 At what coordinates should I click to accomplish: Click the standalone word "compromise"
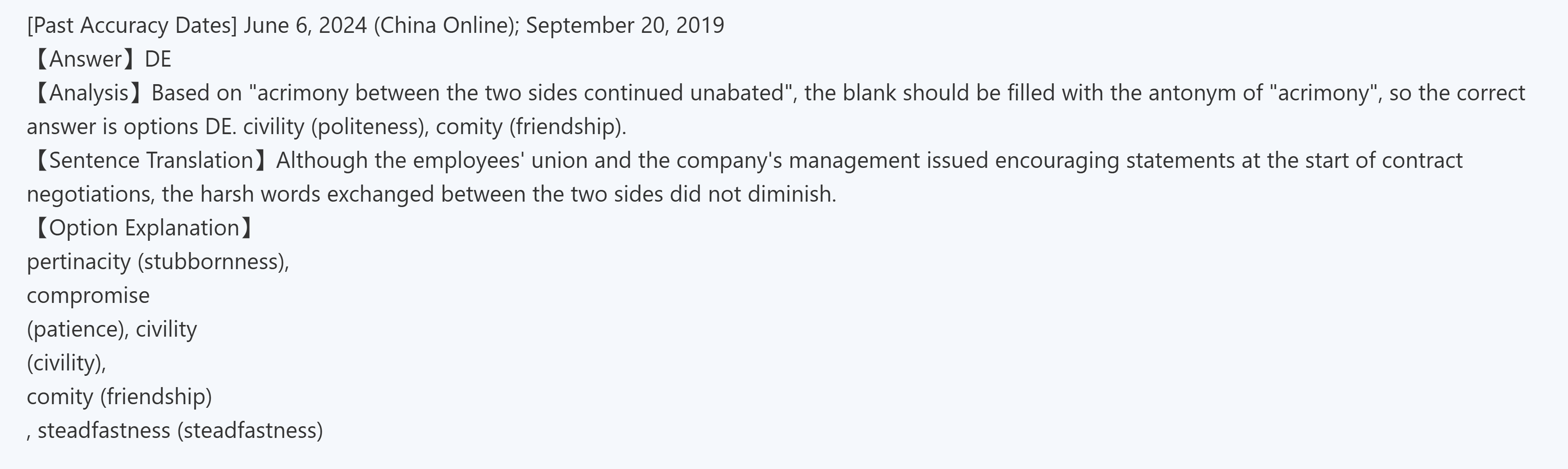(x=88, y=296)
